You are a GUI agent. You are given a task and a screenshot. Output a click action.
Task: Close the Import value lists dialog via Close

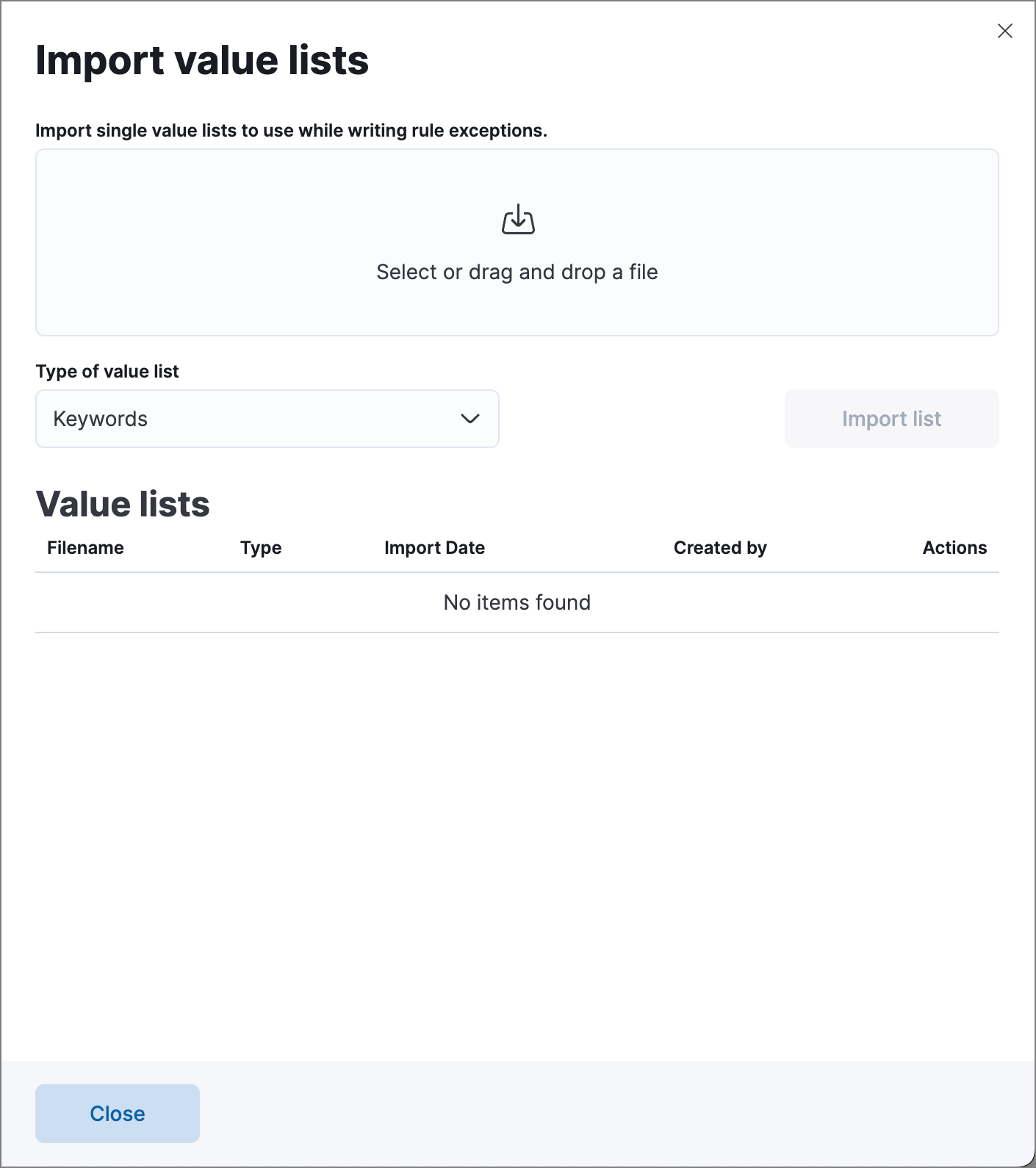[117, 1113]
